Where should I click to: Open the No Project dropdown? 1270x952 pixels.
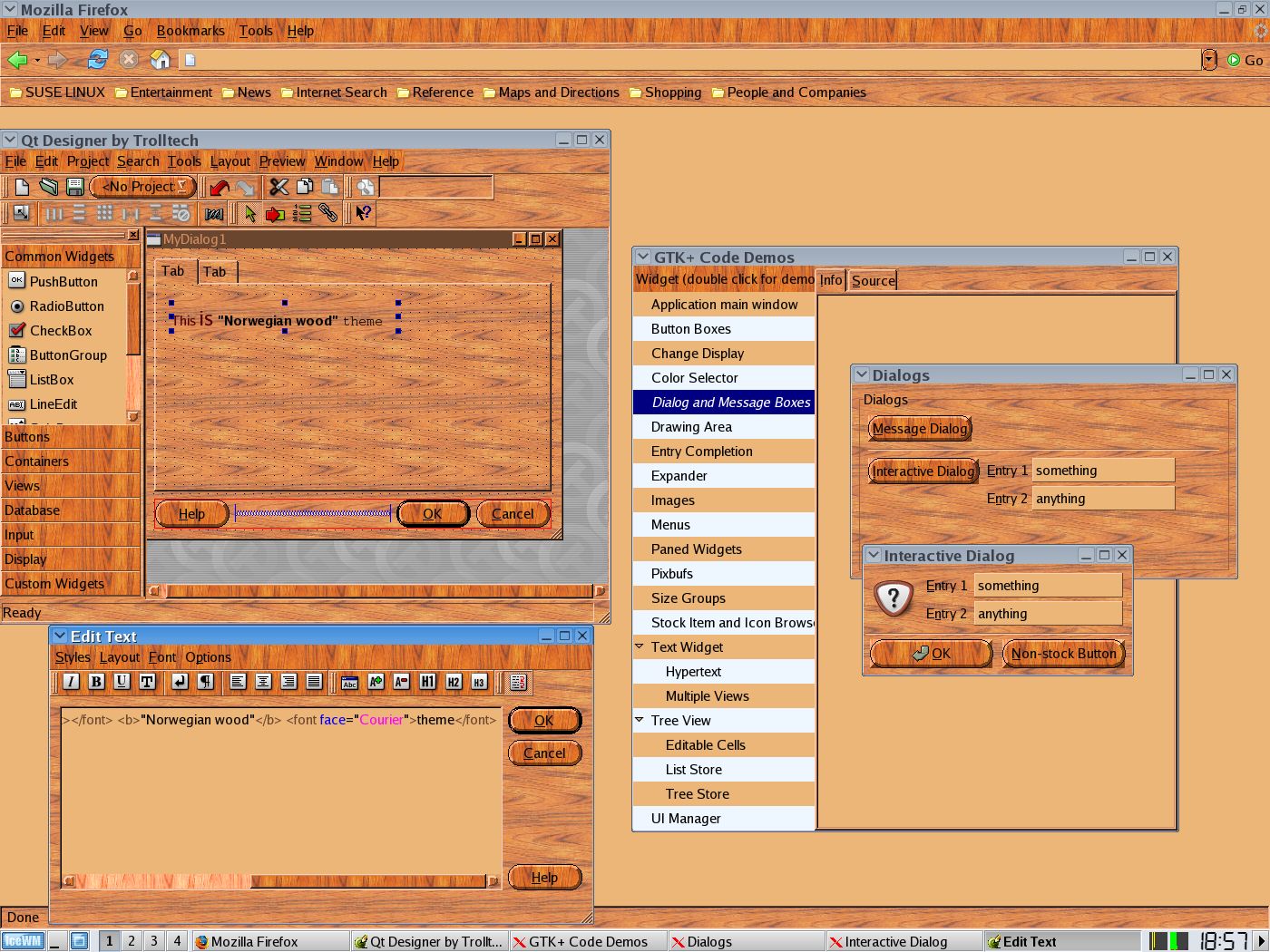142,187
